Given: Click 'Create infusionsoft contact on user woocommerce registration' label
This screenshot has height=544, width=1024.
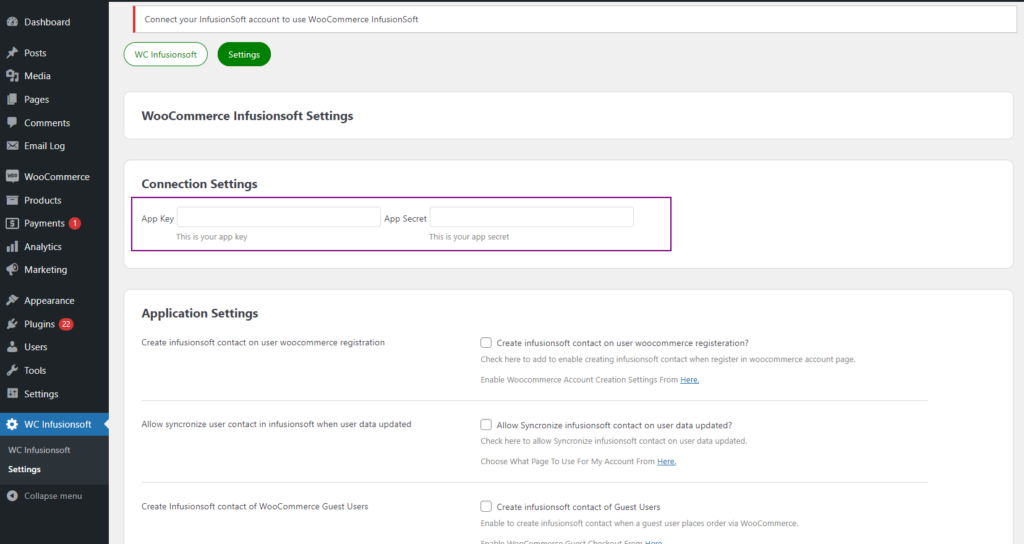Looking at the screenshot, I should point(263,342).
